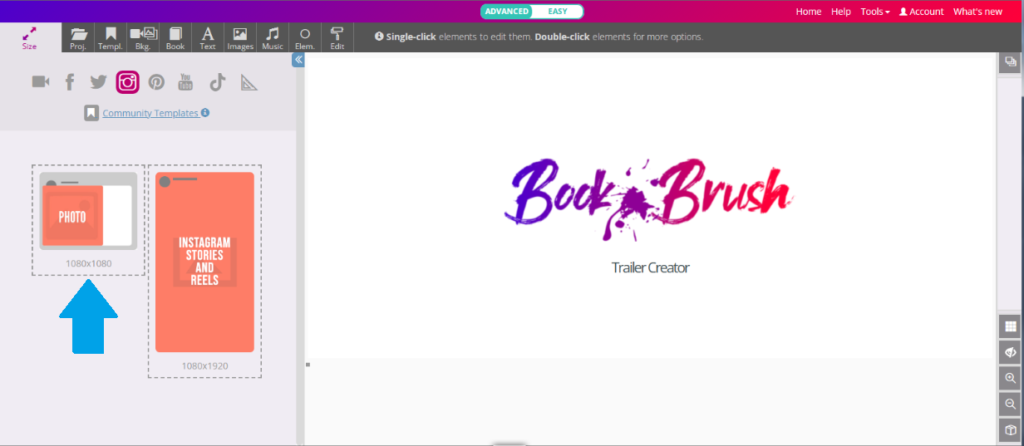Select the video camera size category

tap(40, 82)
